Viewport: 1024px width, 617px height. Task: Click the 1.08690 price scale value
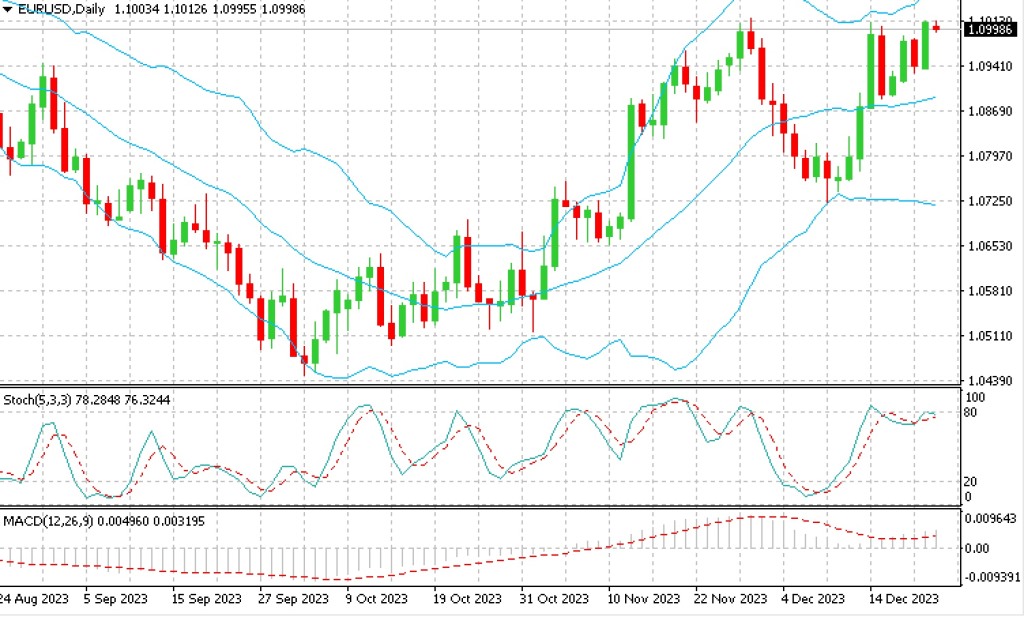tap(991, 111)
